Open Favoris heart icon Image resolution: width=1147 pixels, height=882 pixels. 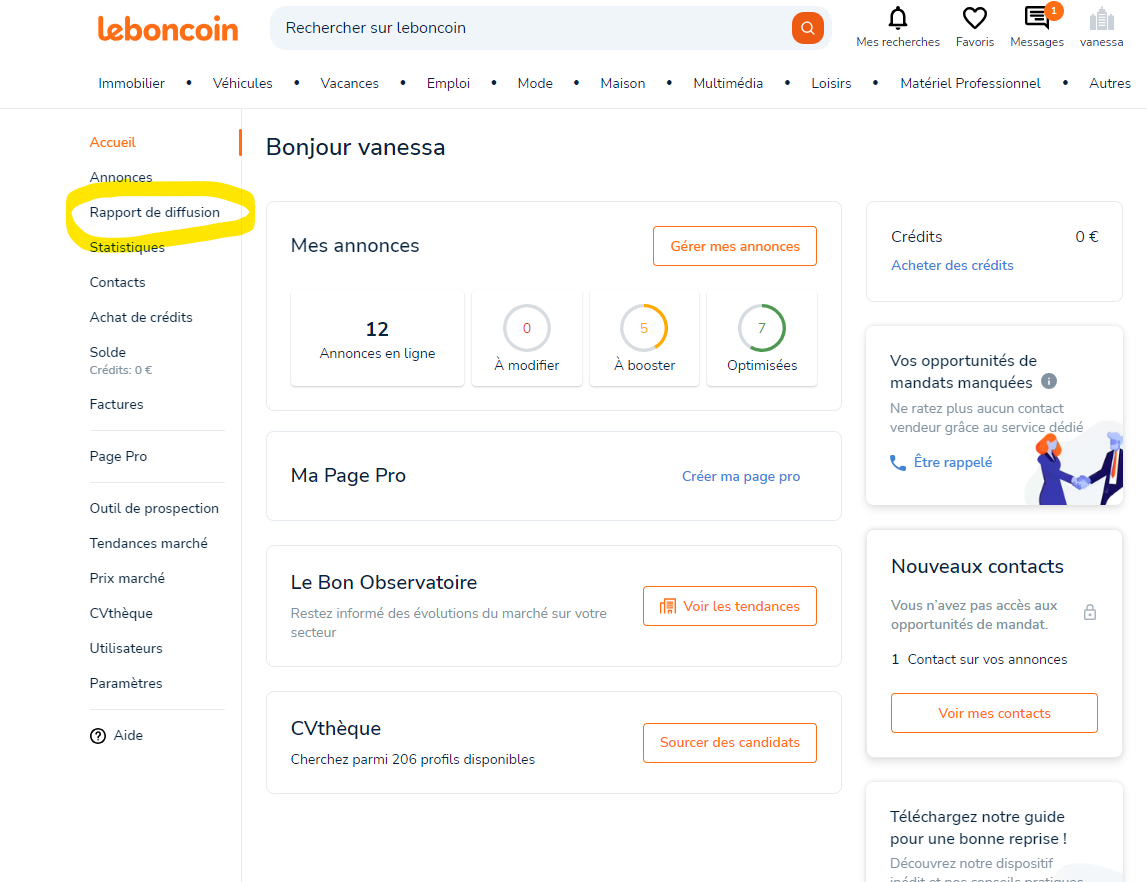coord(974,18)
